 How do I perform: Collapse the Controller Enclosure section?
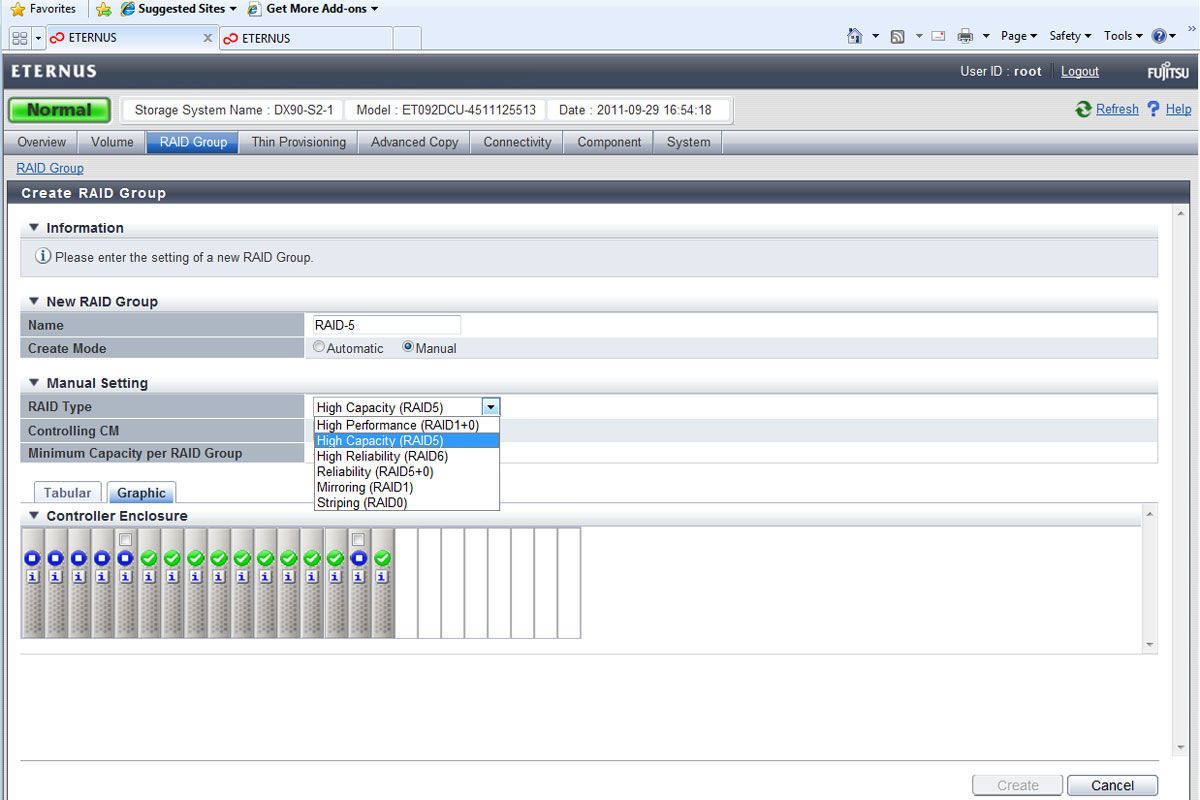pos(34,515)
